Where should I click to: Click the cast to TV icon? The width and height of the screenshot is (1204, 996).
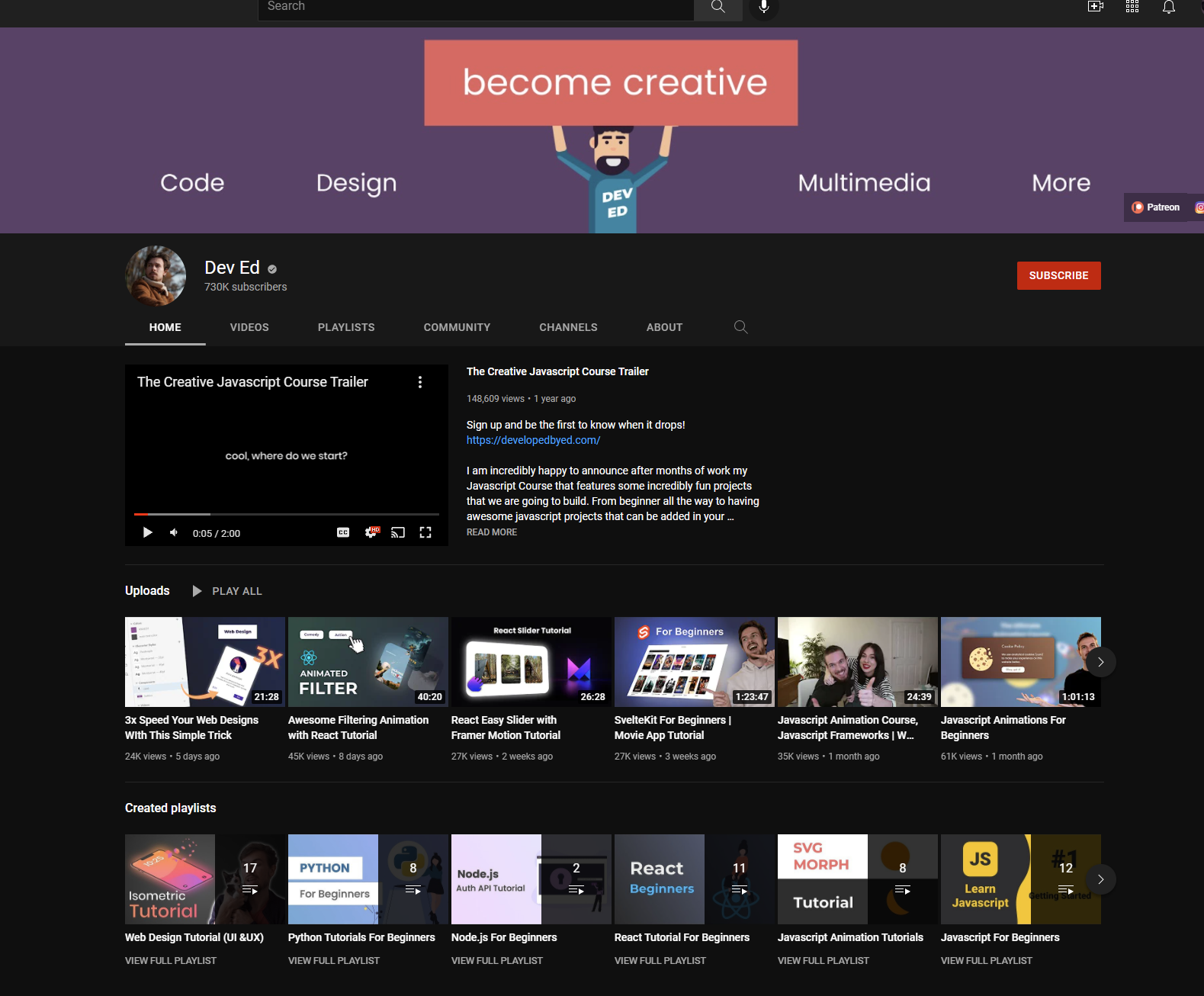(398, 532)
